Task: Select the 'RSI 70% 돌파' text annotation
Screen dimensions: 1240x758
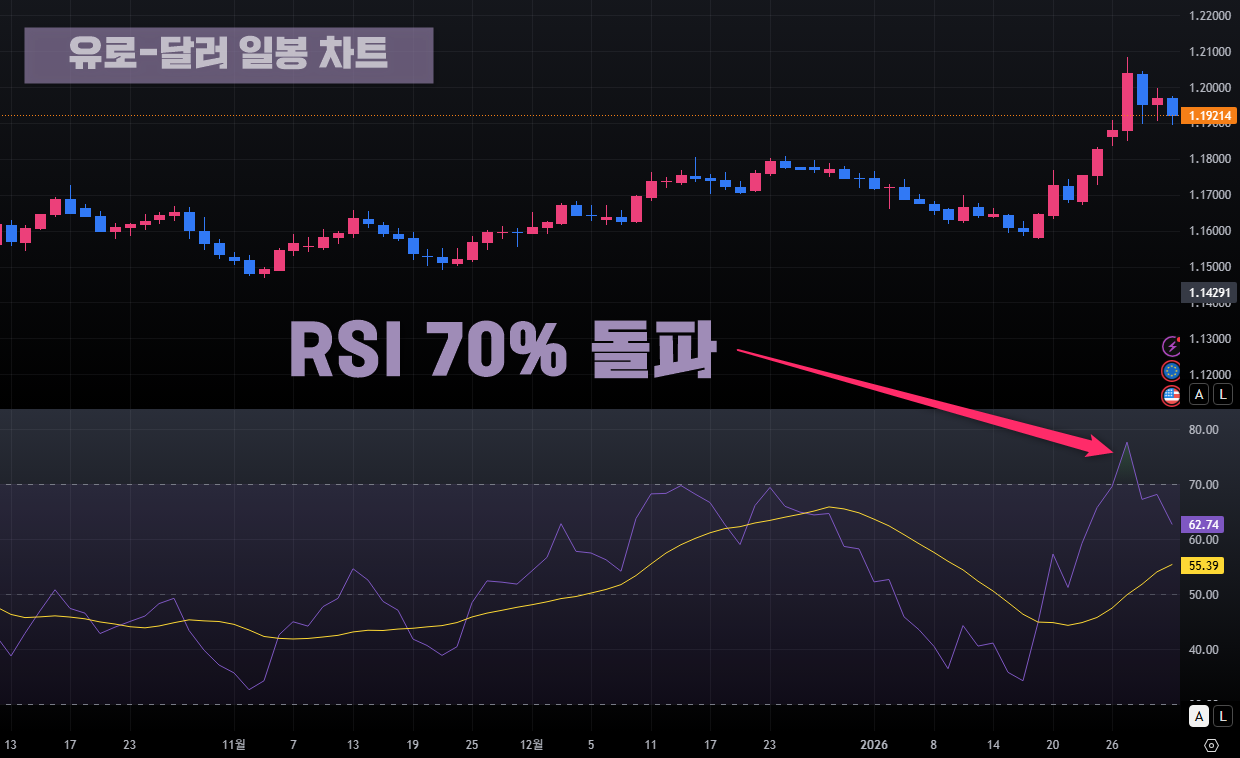Action: tap(503, 350)
